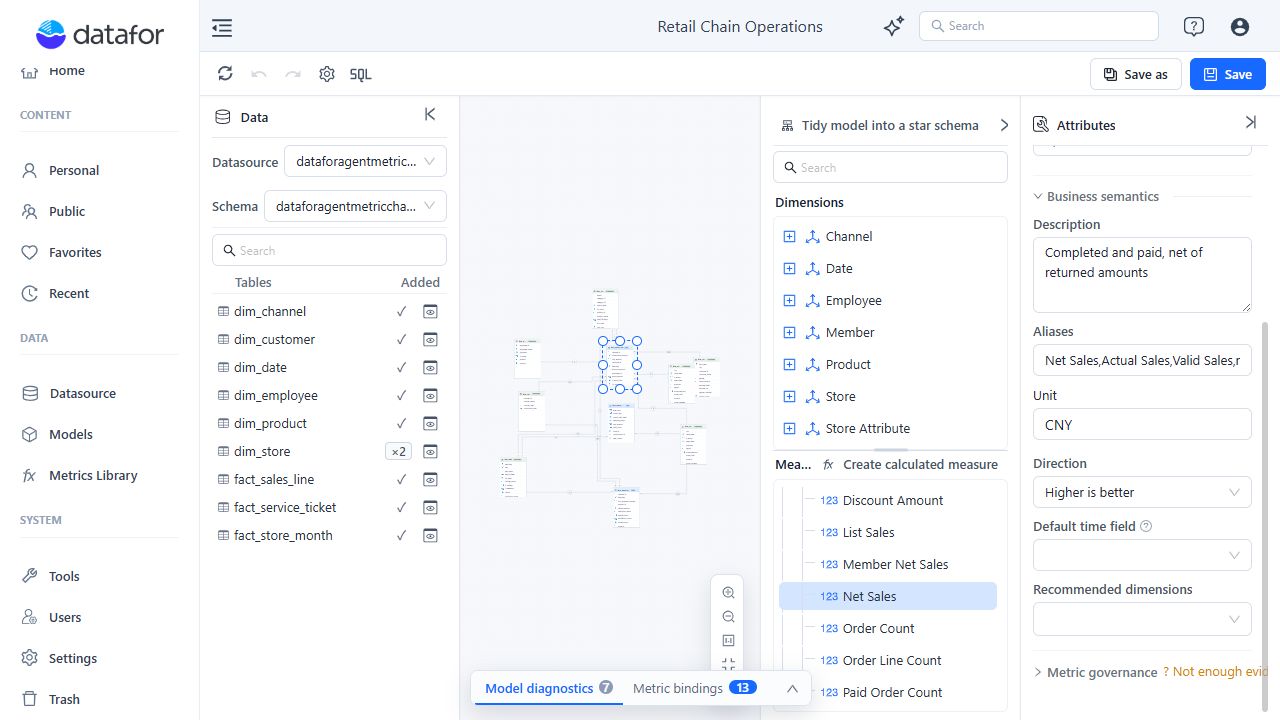Click the fx calculated measure icon
1280x720 pixels.
pos(828,464)
